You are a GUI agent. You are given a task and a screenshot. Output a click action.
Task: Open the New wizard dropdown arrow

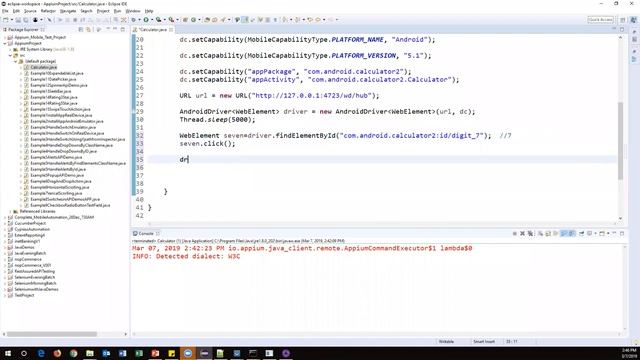(11, 20)
